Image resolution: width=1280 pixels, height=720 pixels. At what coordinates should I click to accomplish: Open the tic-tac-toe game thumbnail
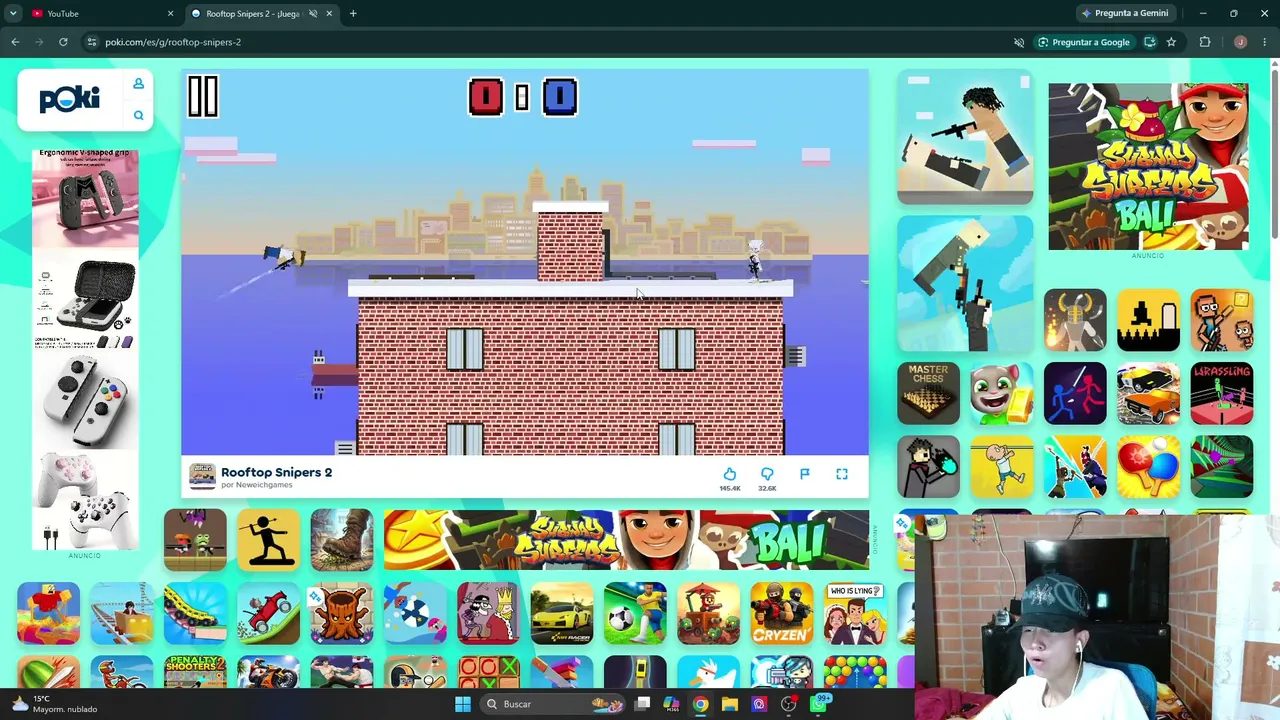point(488,673)
